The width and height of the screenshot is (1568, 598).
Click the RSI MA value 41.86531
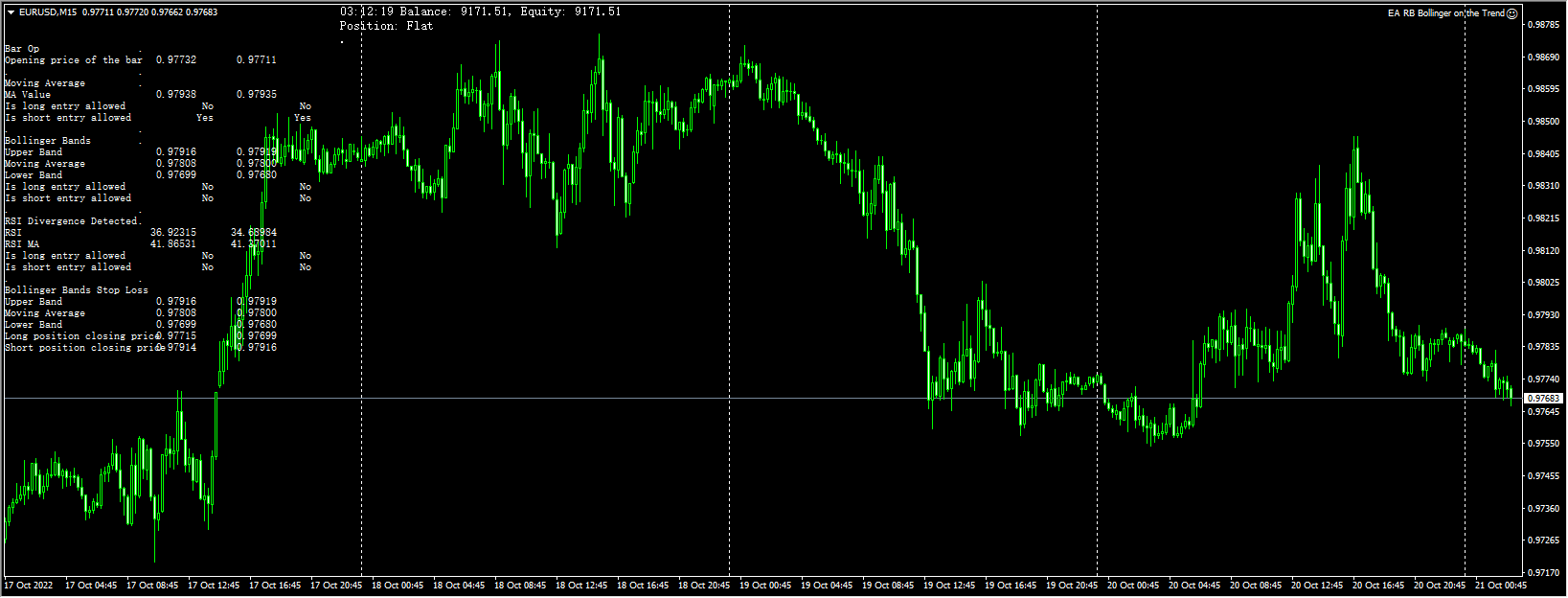tap(173, 244)
